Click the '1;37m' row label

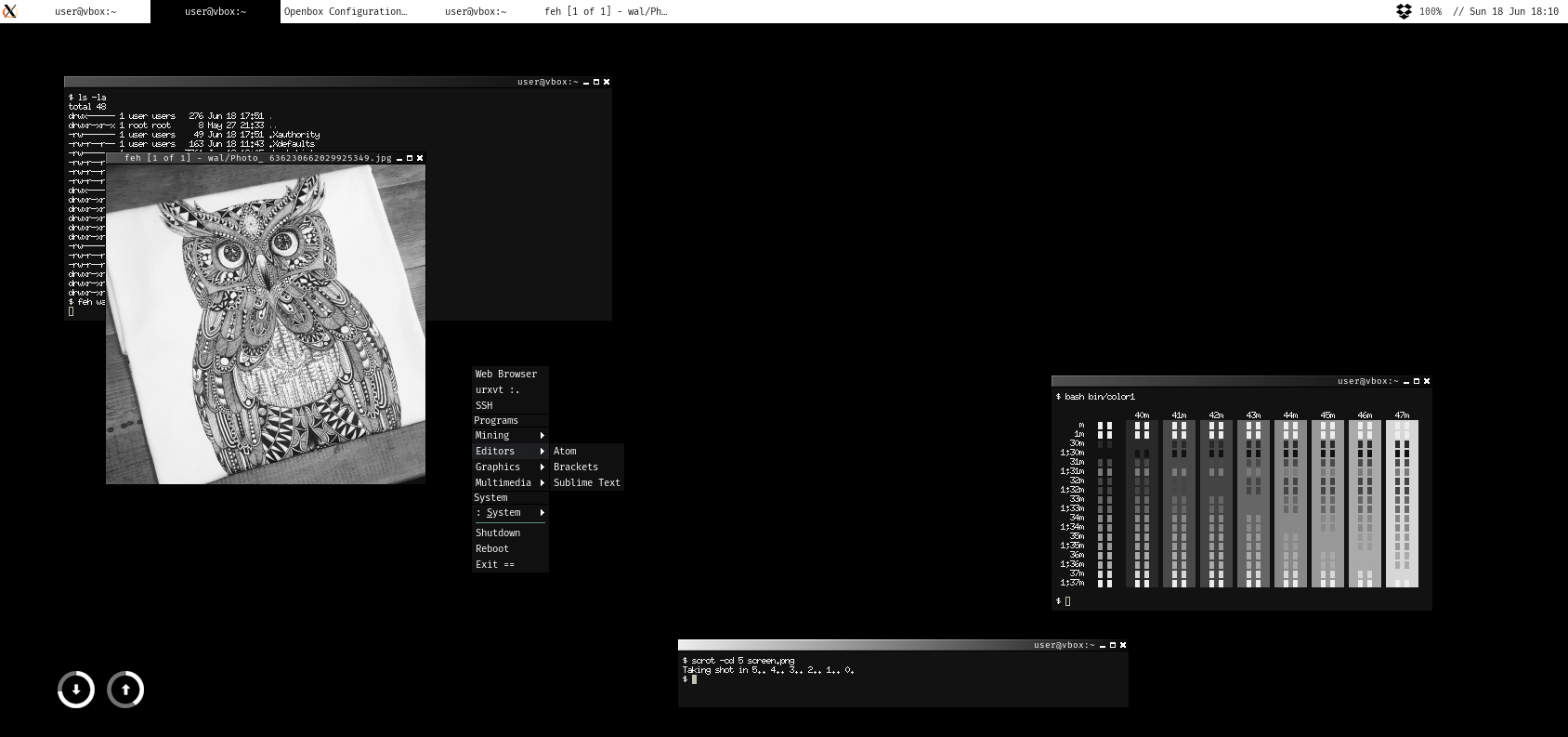1072,583
